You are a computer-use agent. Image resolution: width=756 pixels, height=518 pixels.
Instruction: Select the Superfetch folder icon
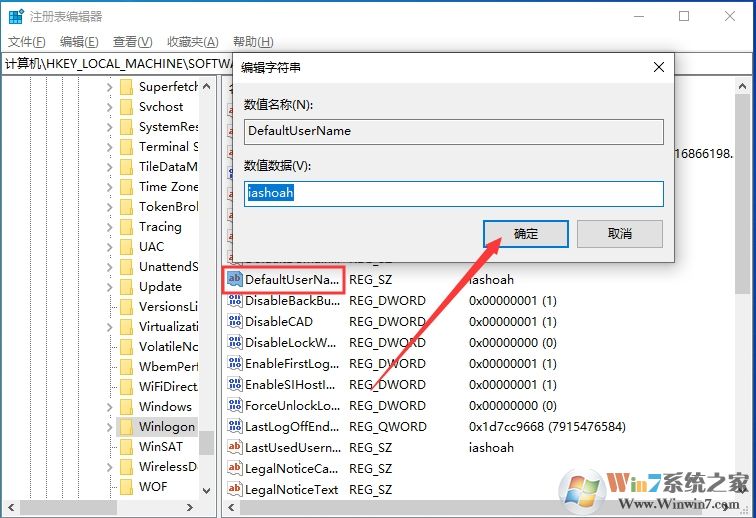click(126, 87)
